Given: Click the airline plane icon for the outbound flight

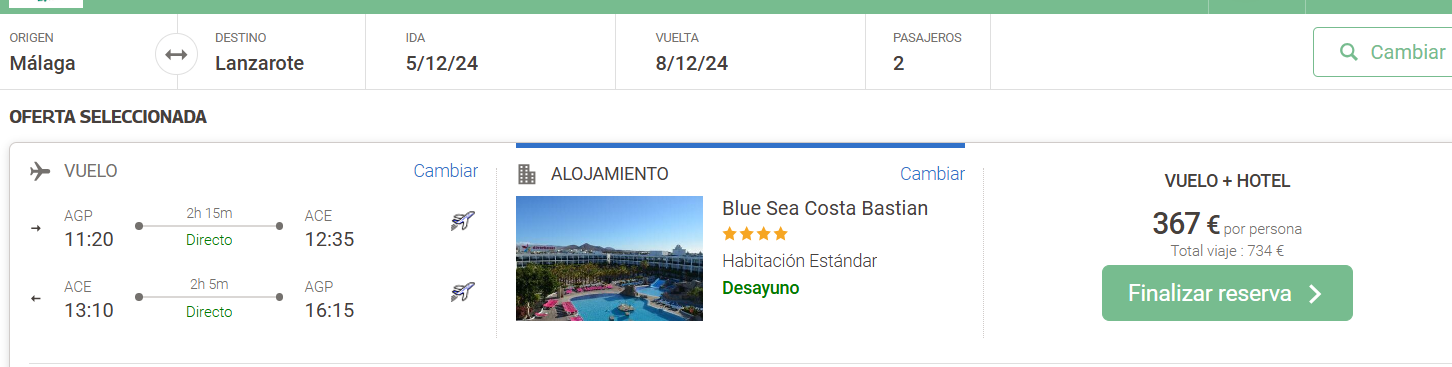Looking at the screenshot, I should 462,221.
